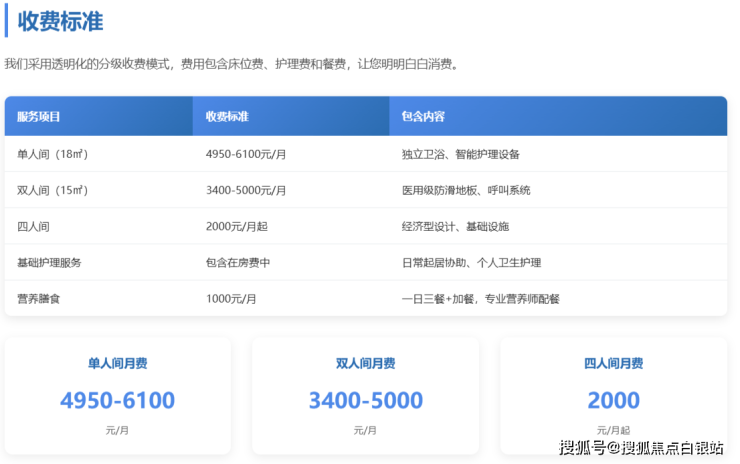Image resolution: width=740 pixels, height=464 pixels.
Task: Click the 一日三餐+加餐 nutrition description cell
Action: pos(480,298)
